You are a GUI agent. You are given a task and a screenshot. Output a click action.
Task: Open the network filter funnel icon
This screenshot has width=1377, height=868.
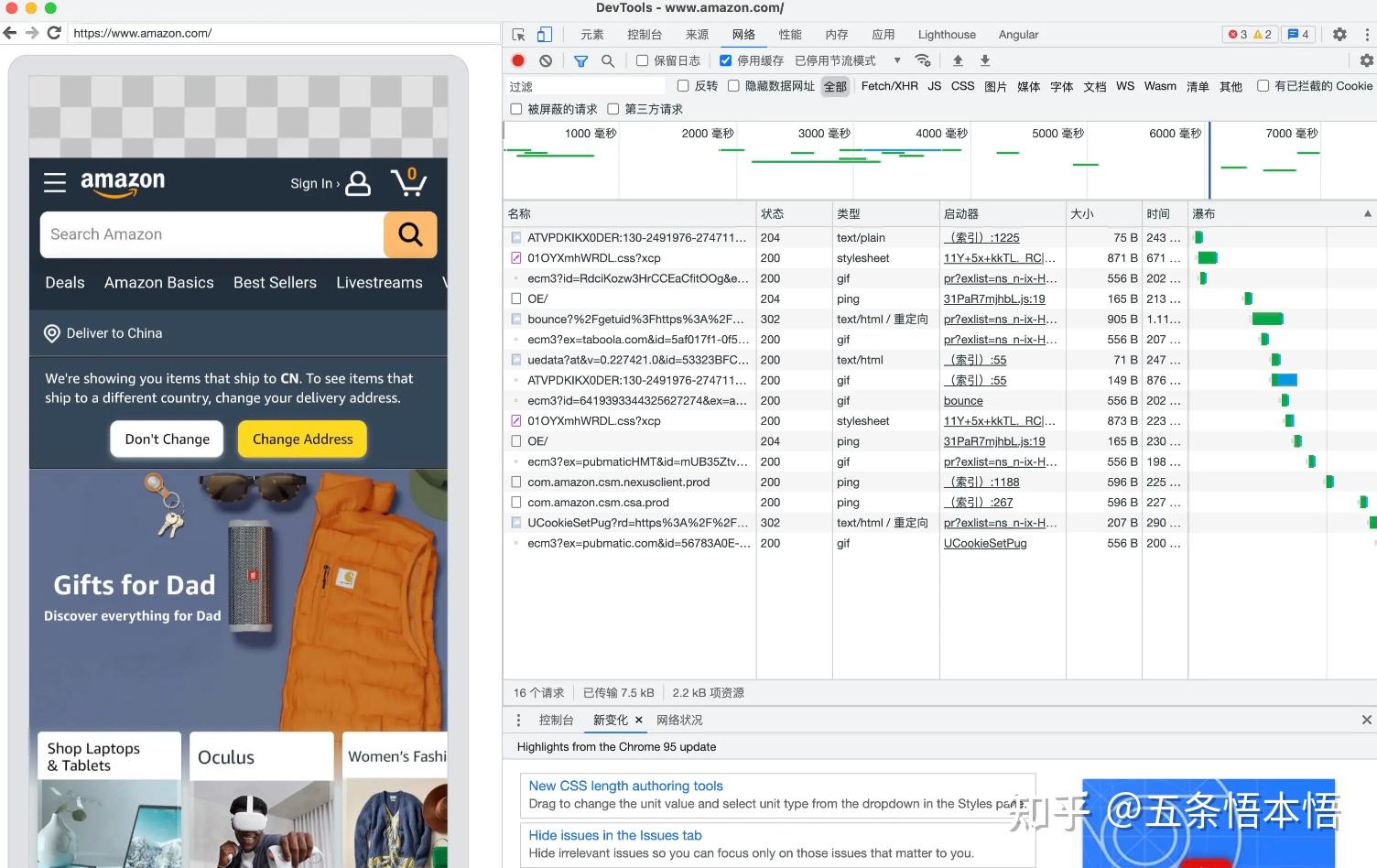(x=580, y=60)
